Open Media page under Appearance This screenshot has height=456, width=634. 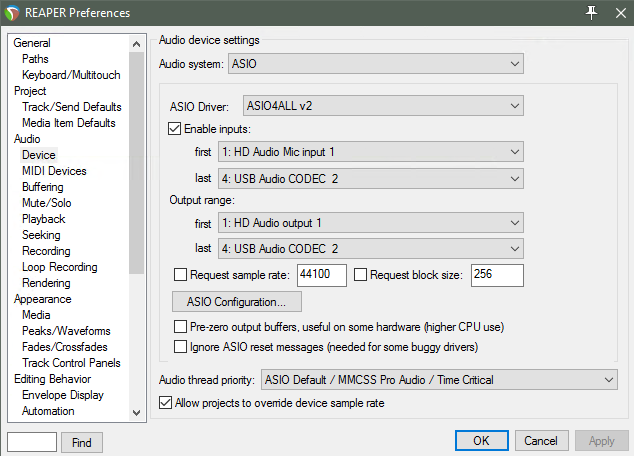point(36,315)
